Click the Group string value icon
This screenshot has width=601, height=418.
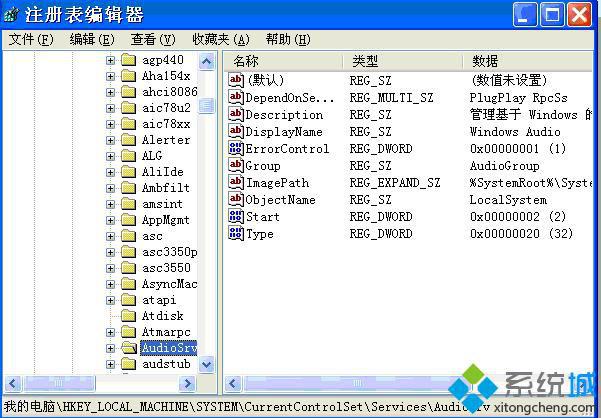236,166
